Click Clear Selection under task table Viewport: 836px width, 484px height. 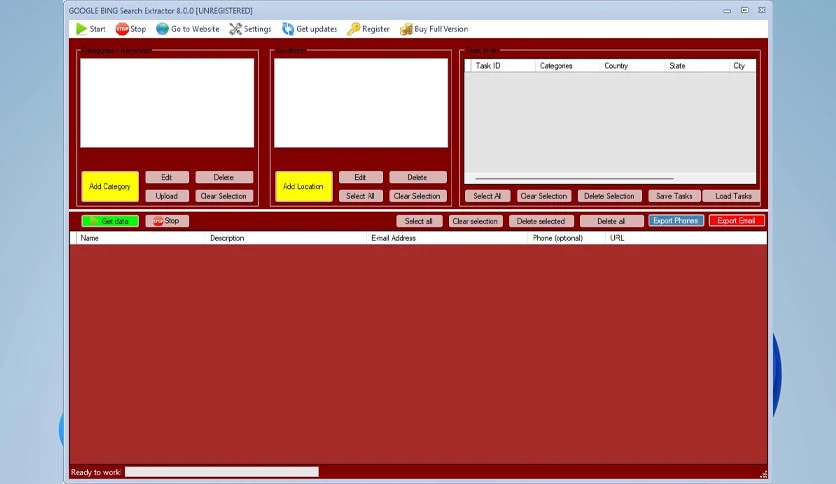[544, 196]
